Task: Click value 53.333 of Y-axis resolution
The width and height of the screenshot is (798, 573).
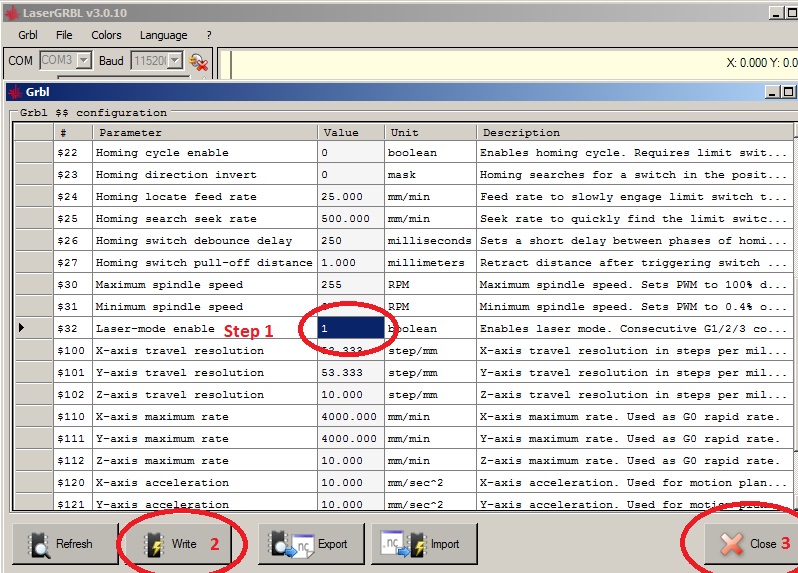Action: point(351,373)
